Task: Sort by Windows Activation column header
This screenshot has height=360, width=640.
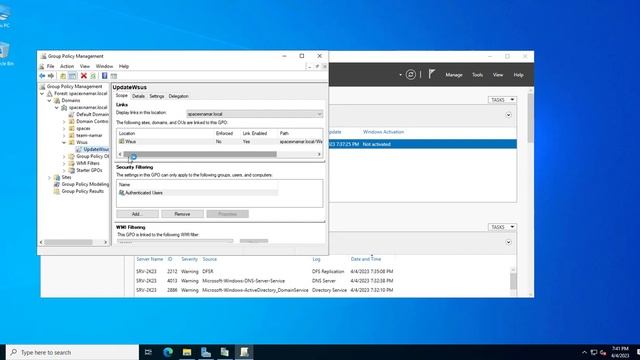Action: click(383, 132)
